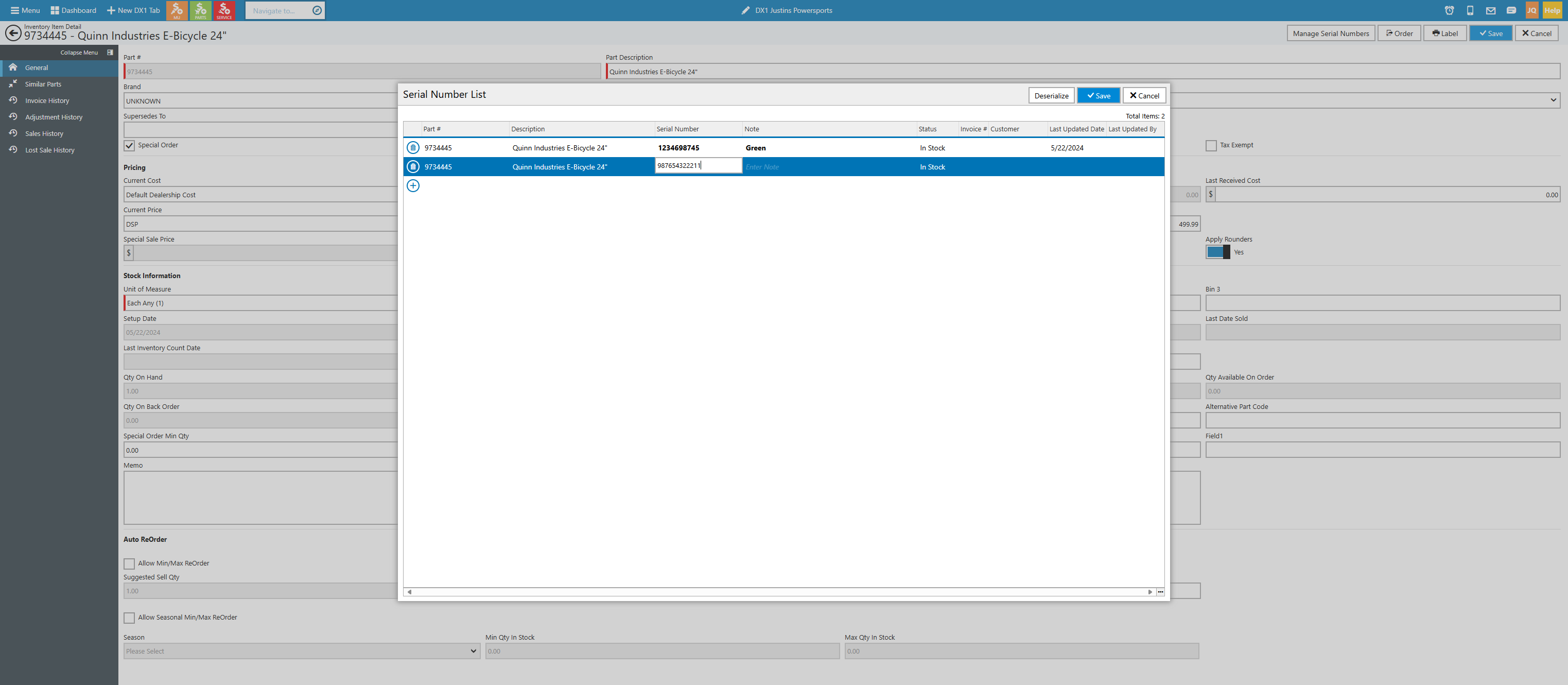Click the yellow Help button

point(1552,10)
